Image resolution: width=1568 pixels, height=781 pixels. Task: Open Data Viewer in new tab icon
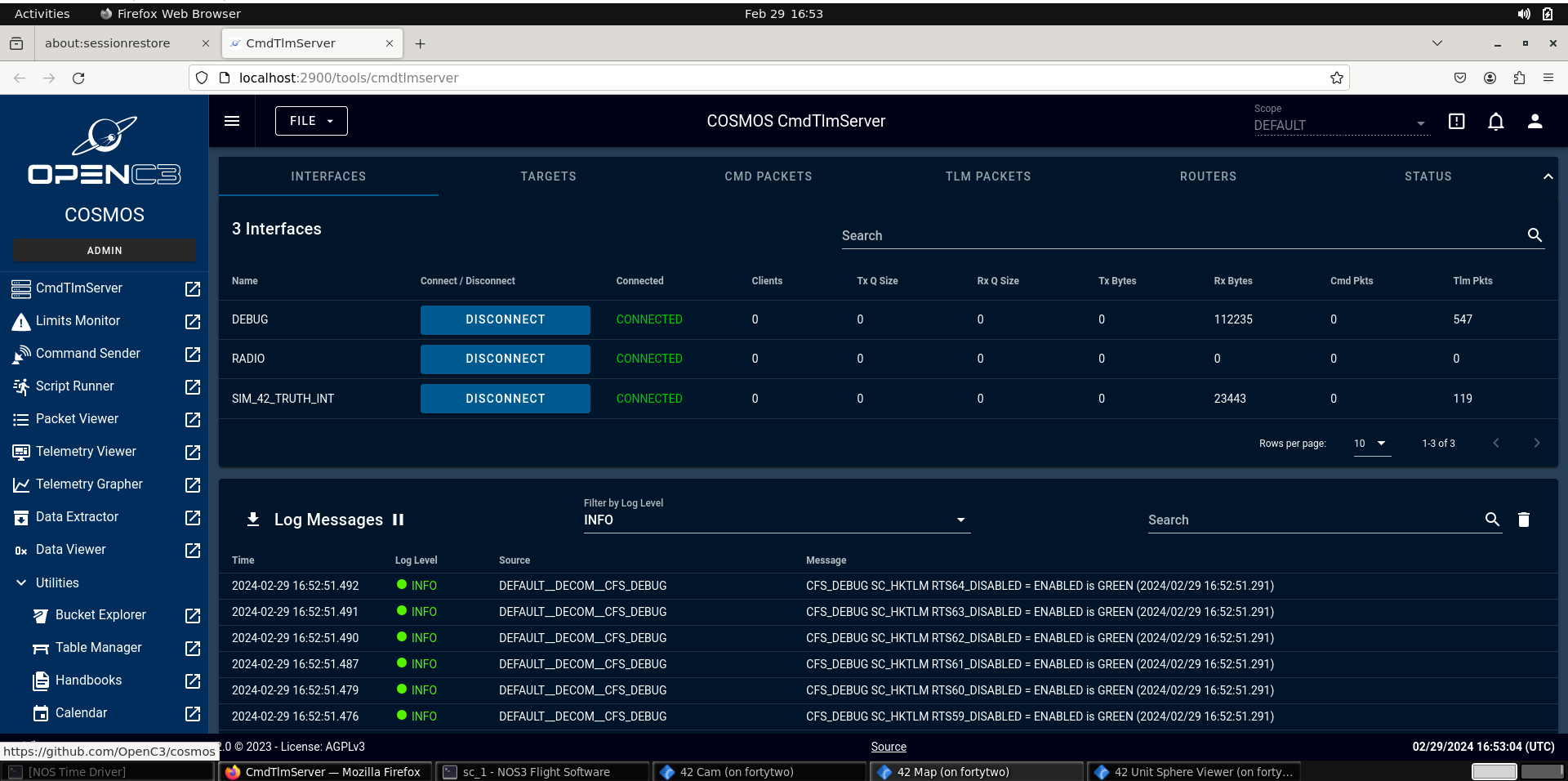(x=193, y=550)
